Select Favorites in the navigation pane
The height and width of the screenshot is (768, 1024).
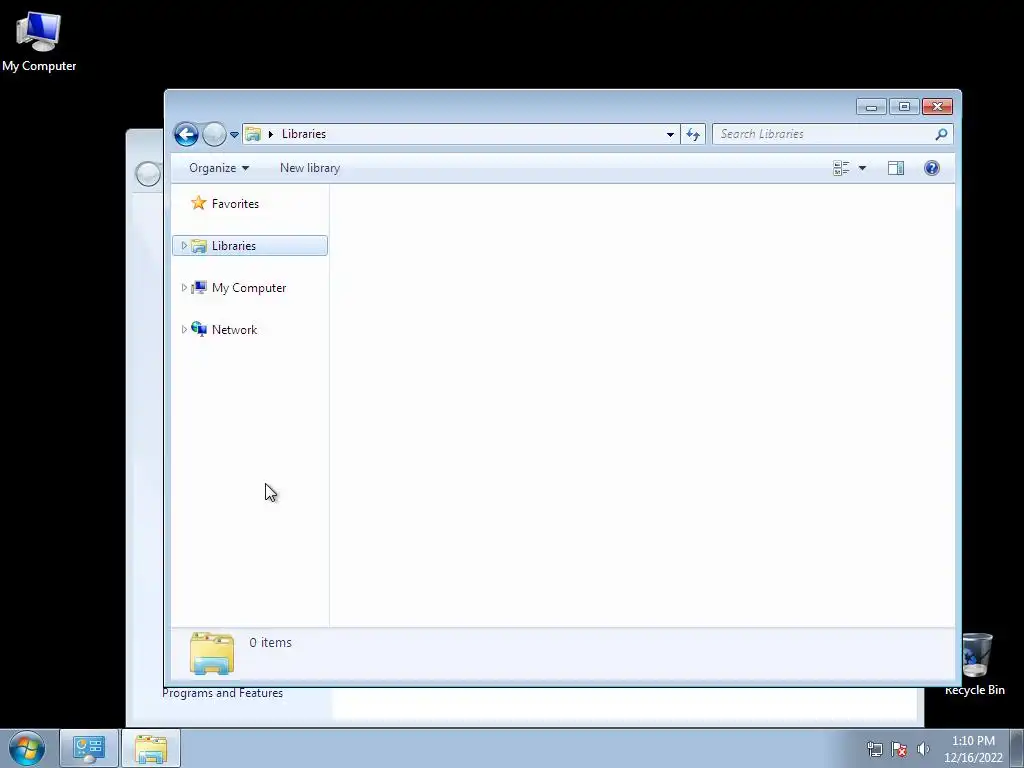[235, 204]
